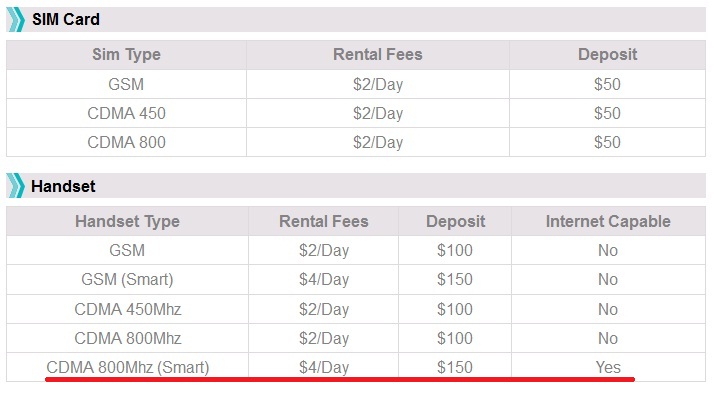Select the CDMA 450Mhz handset cell
This screenshot has height=393, width=714.
tap(128, 309)
